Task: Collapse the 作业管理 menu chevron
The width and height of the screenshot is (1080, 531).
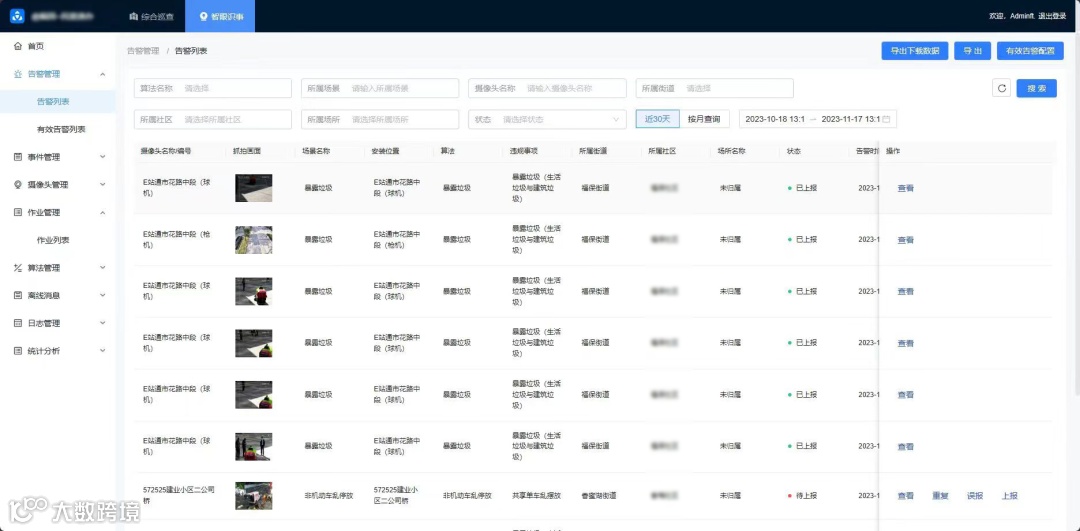Action: click(x=103, y=212)
